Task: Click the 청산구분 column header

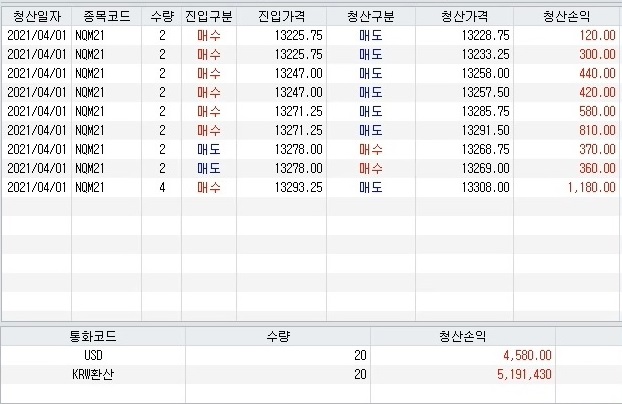Action: 371,16
